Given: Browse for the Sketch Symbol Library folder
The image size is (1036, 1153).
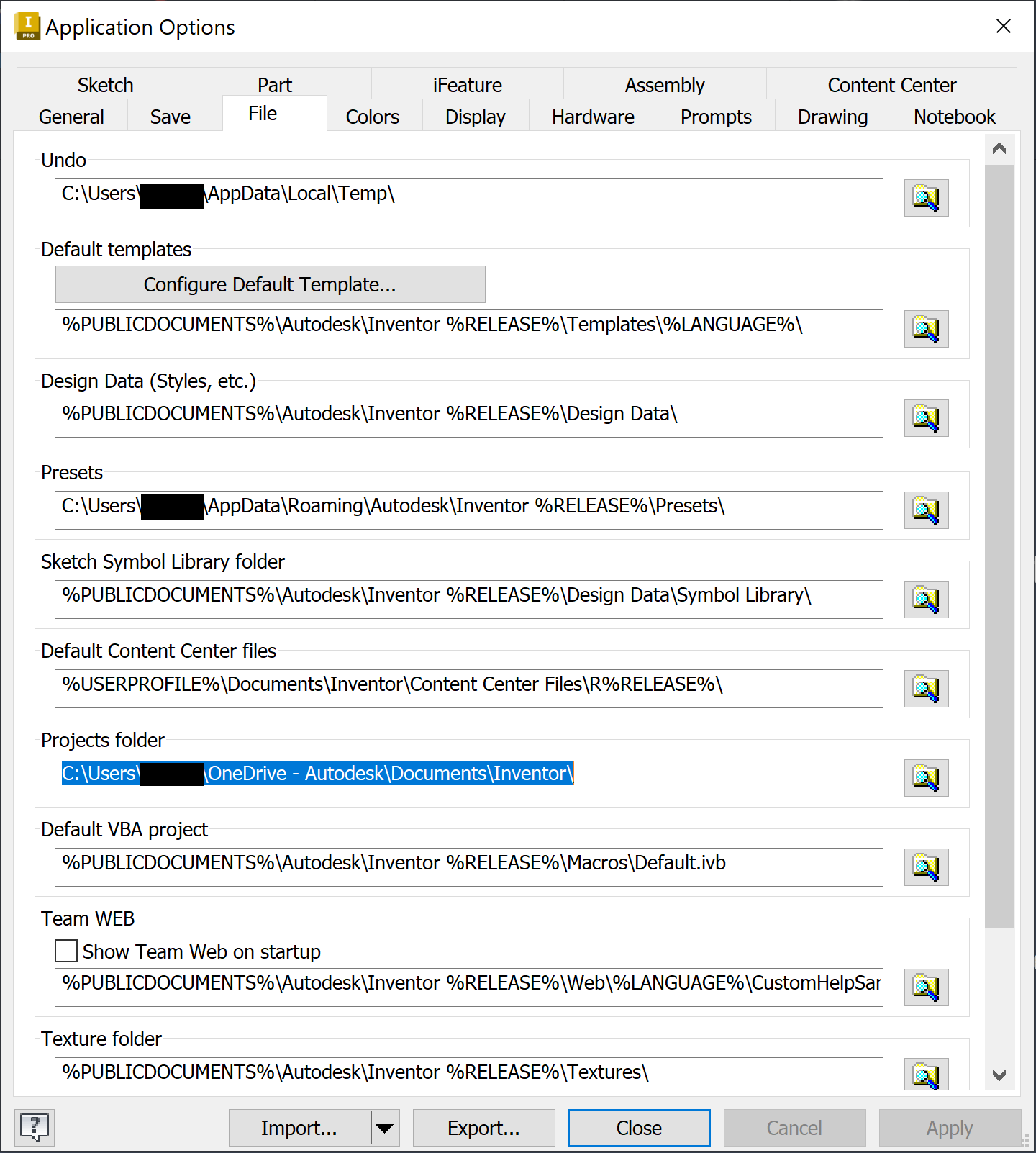Looking at the screenshot, I should [x=926, y=600].
